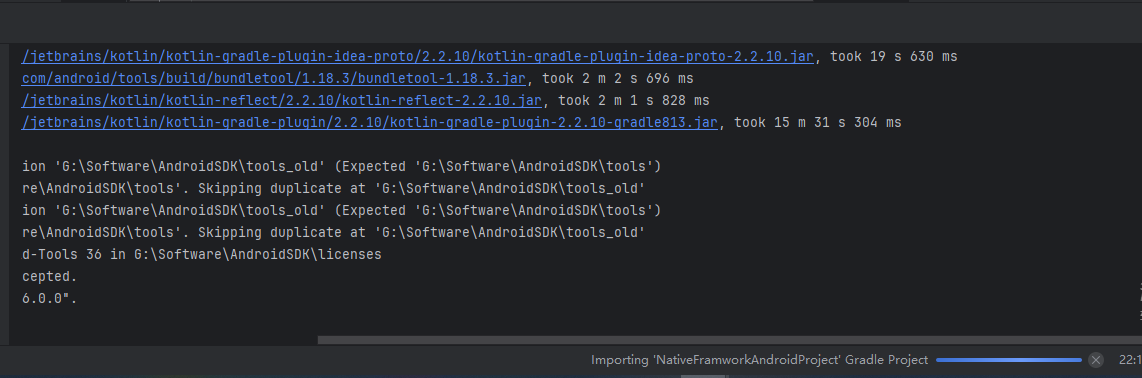Screen dimensions: 1142x378
Task: Open the kotlin-gradle-plugin-2.2.10-gradle813.jar link
Action: (370, 122)
